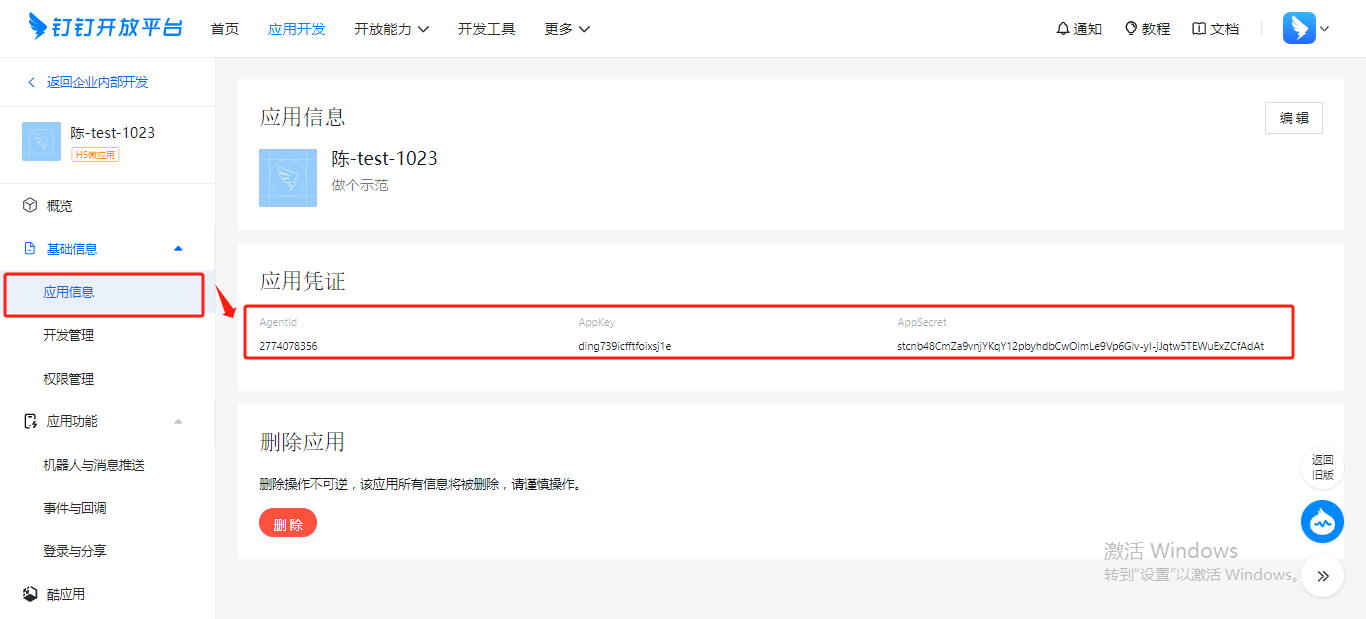Click the DingTalk Open Platform logo
The width and height of the screenshot is (1366, 619).
tap(105, 27)
